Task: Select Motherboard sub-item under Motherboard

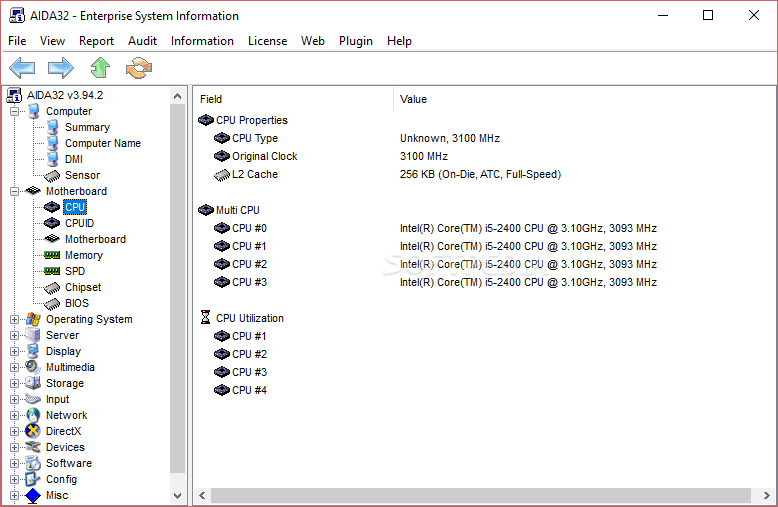Action: tap(95, 239)
